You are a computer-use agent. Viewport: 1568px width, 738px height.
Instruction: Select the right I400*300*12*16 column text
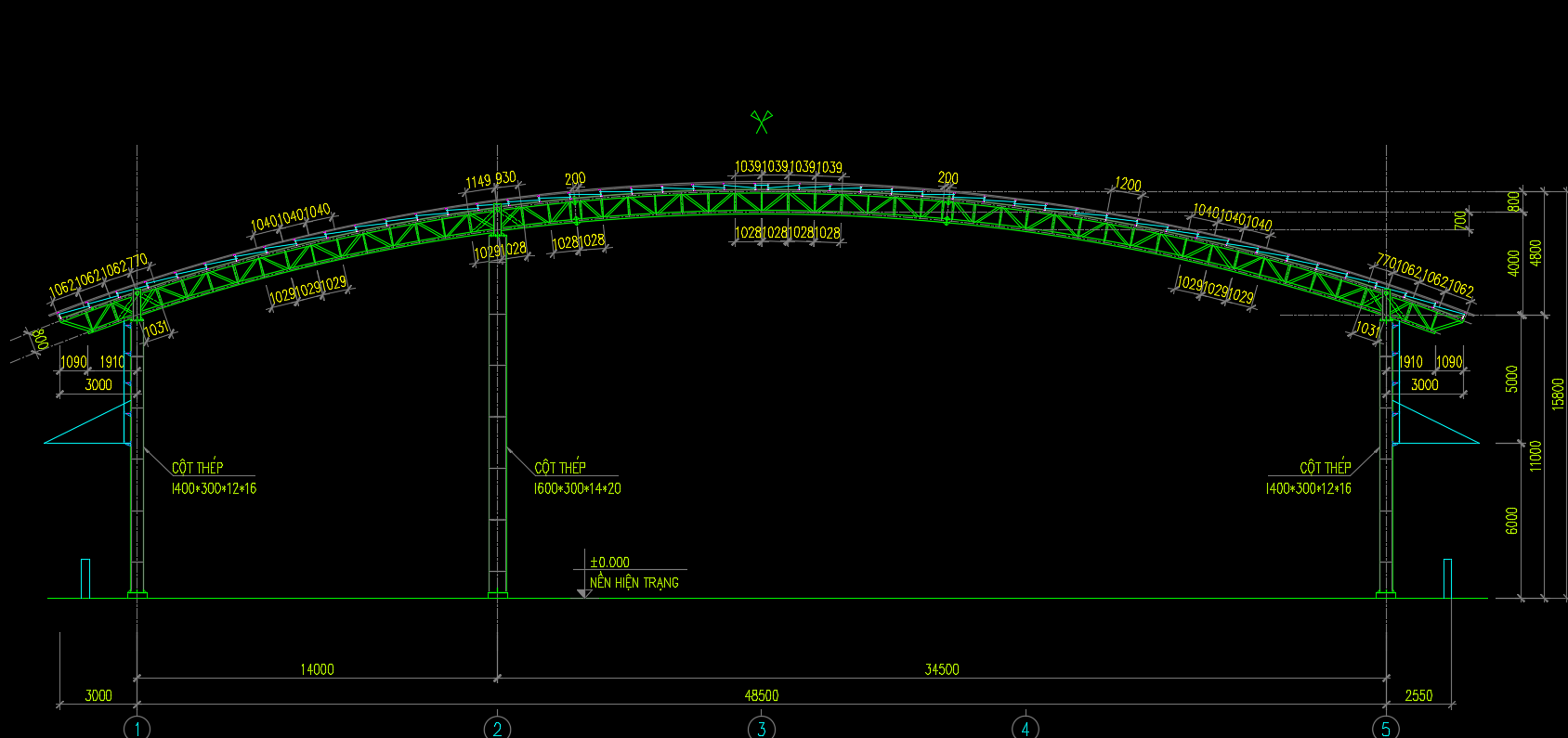(x=1308, y=488)
